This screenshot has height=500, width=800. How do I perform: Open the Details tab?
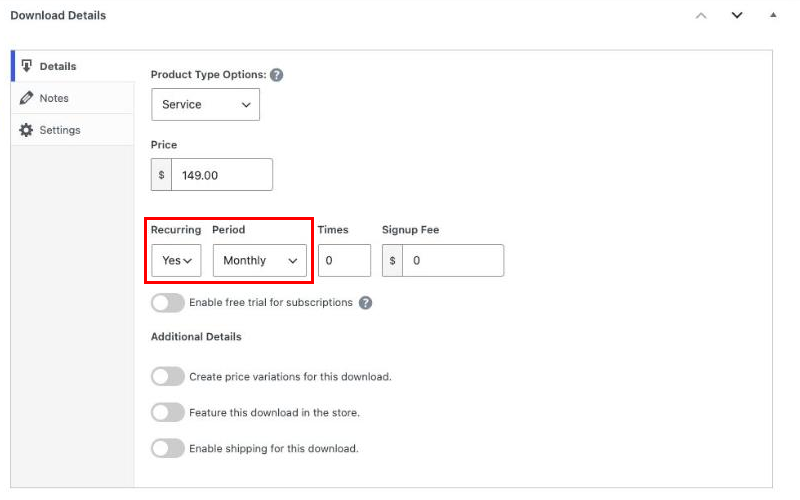click(x=73, y=66)
